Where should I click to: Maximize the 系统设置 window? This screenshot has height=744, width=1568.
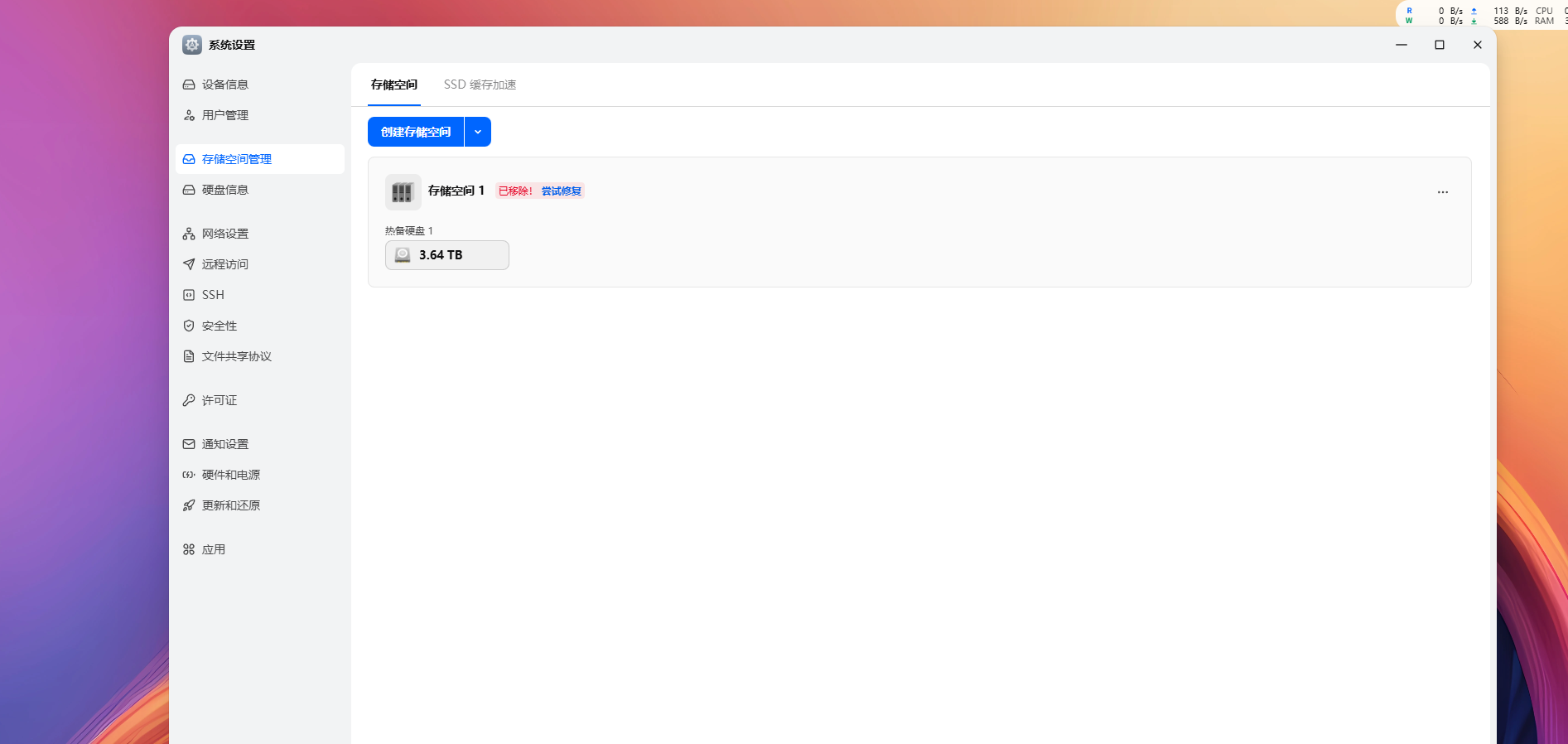pos(1440,45)
